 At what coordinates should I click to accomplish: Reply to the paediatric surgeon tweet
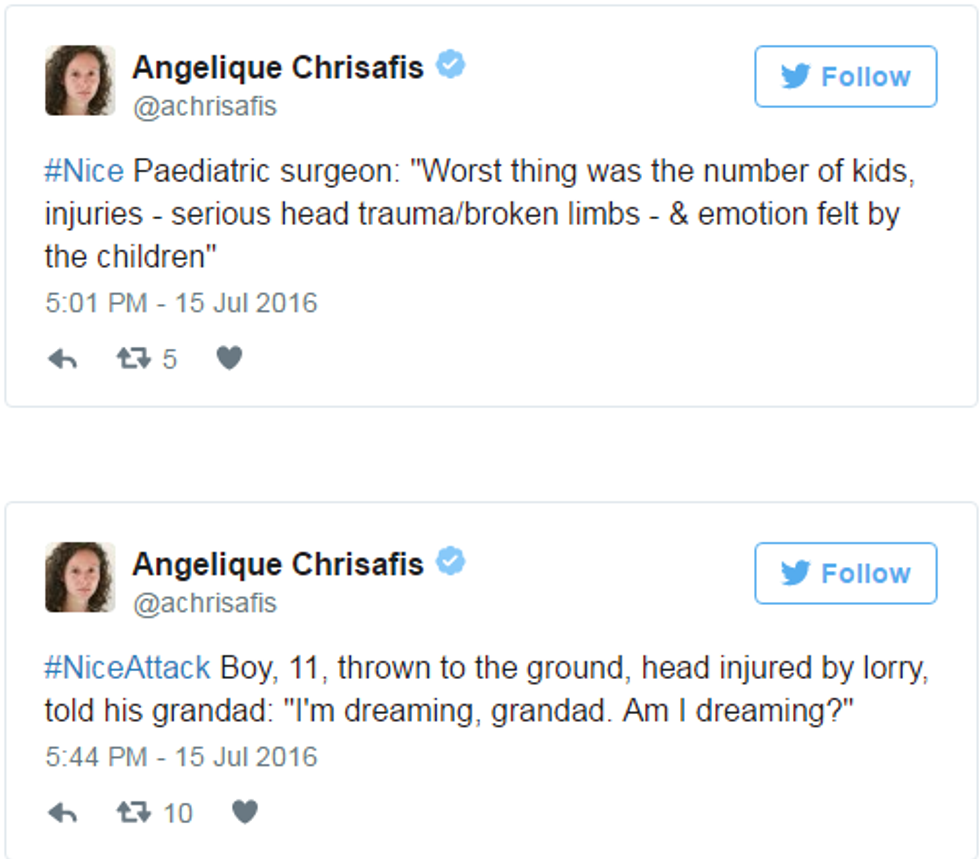(62, 359)
